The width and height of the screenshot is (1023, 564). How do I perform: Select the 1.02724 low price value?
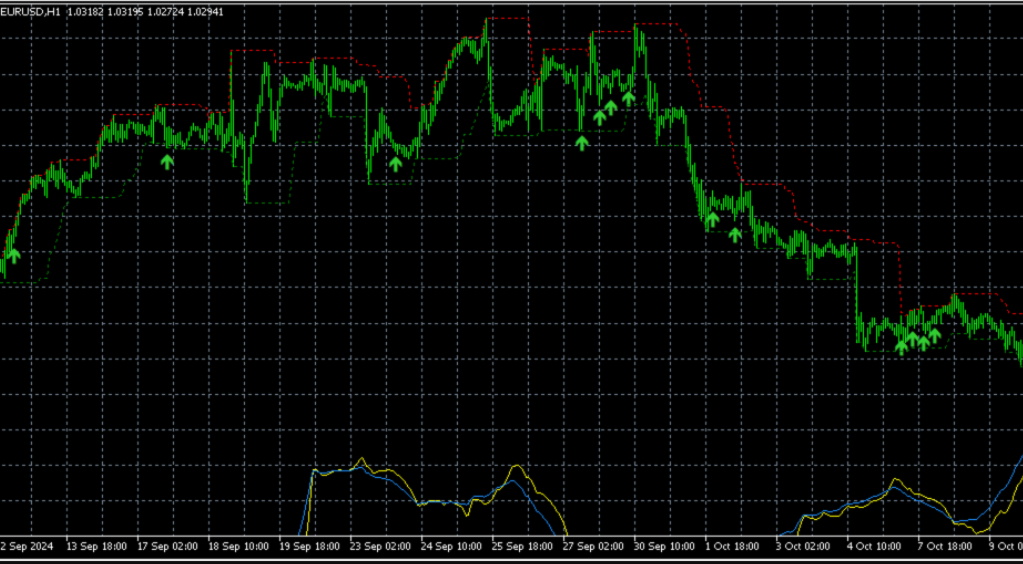click(x=165, y=12)
